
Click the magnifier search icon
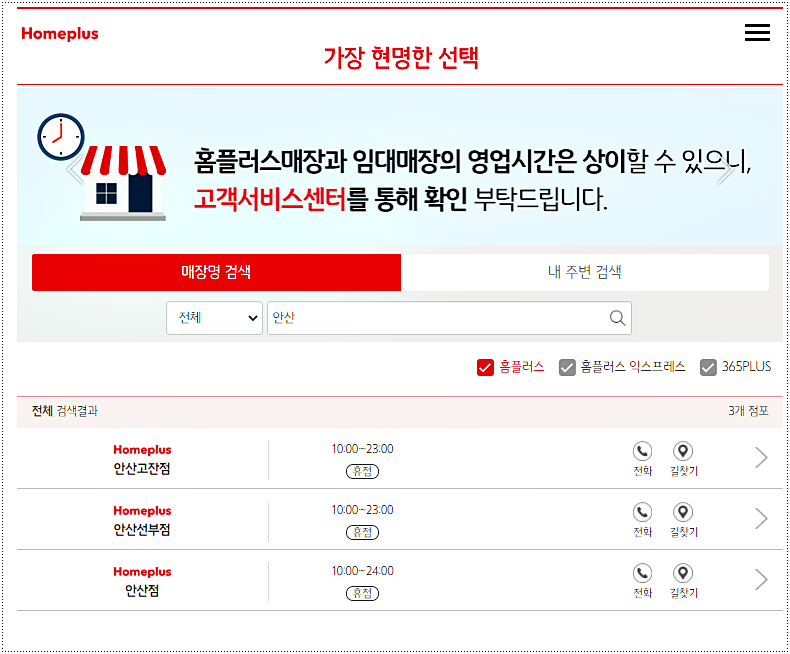[x=618, y=318]
